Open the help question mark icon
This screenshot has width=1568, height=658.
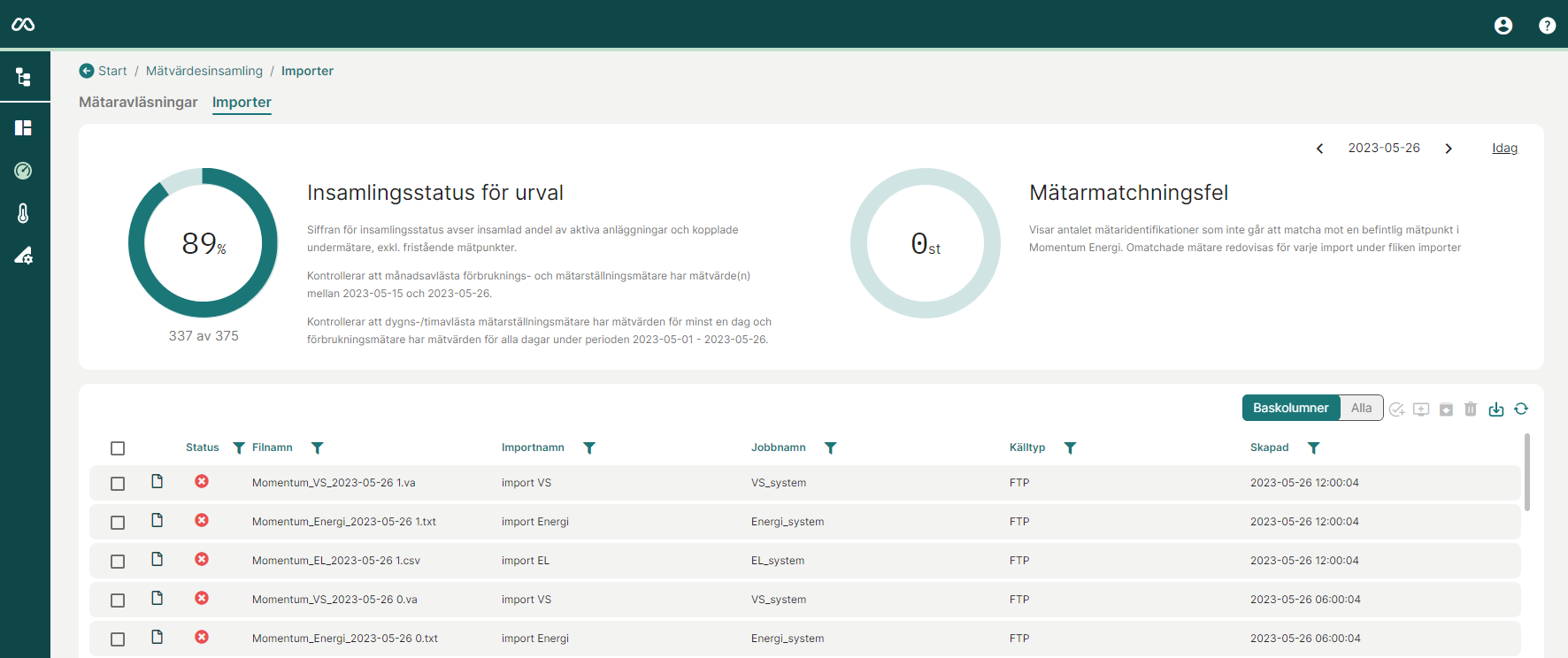[x=1547, y=26]
